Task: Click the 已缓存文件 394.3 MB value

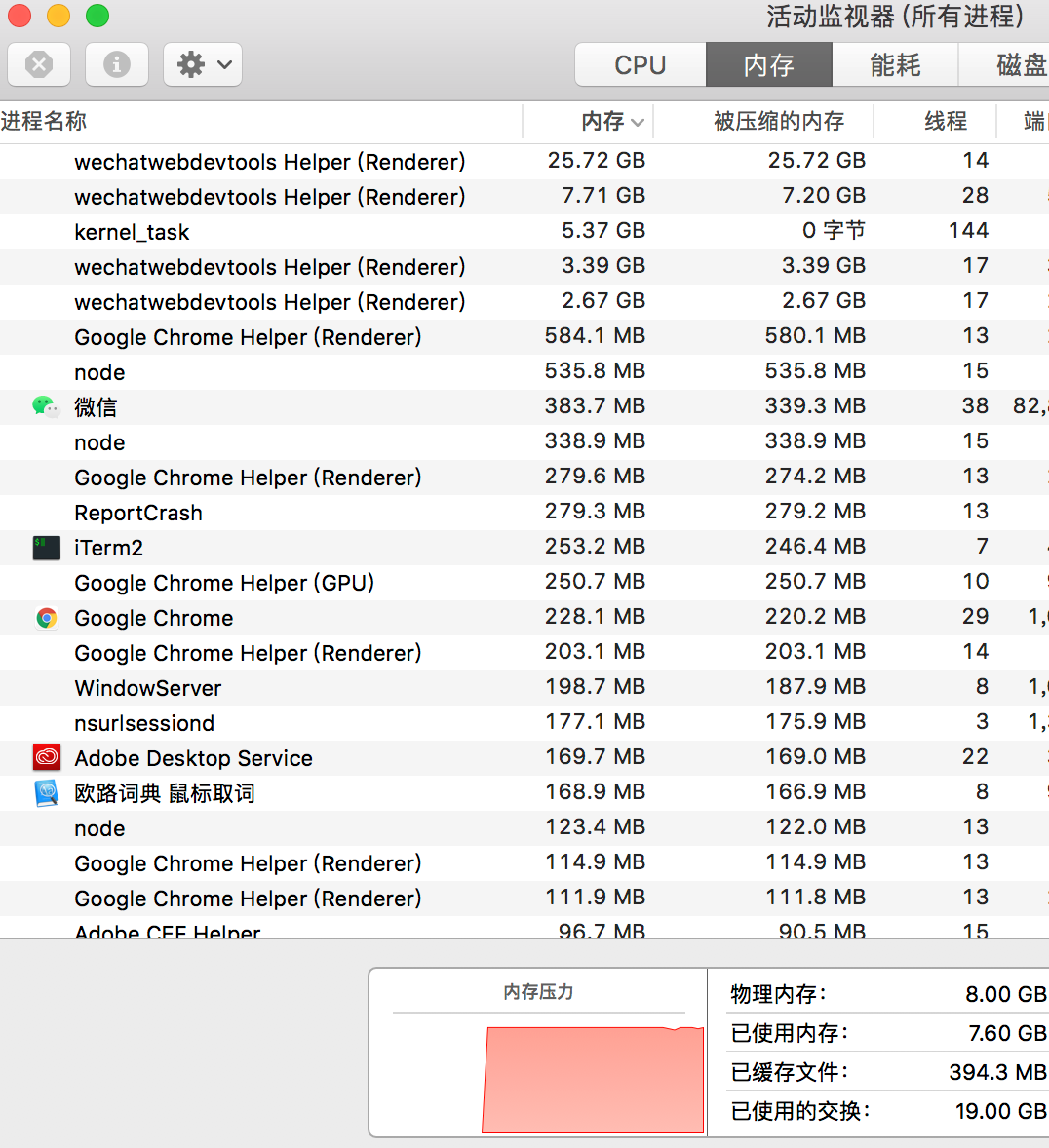Action: 997,1072
